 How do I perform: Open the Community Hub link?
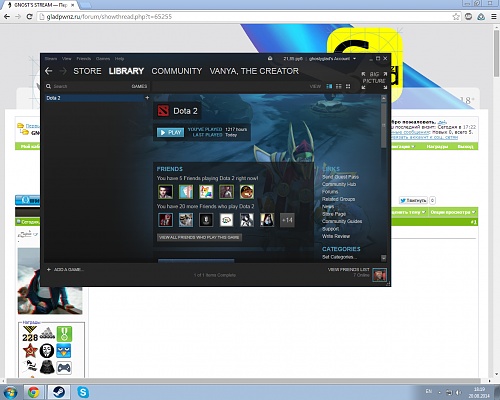[x=339, y=184]
